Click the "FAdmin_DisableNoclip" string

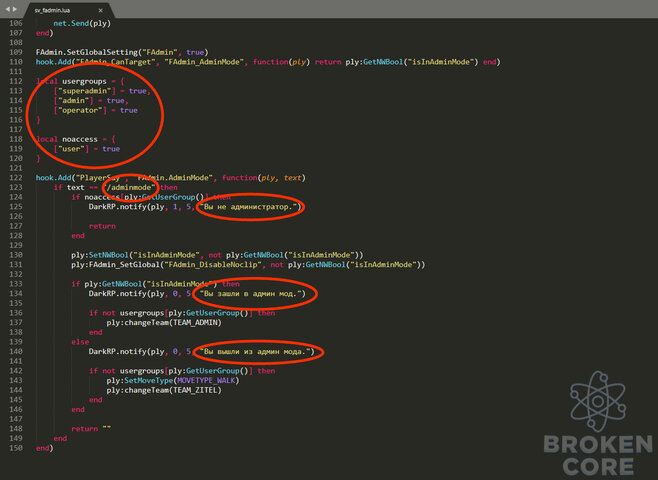213,265
